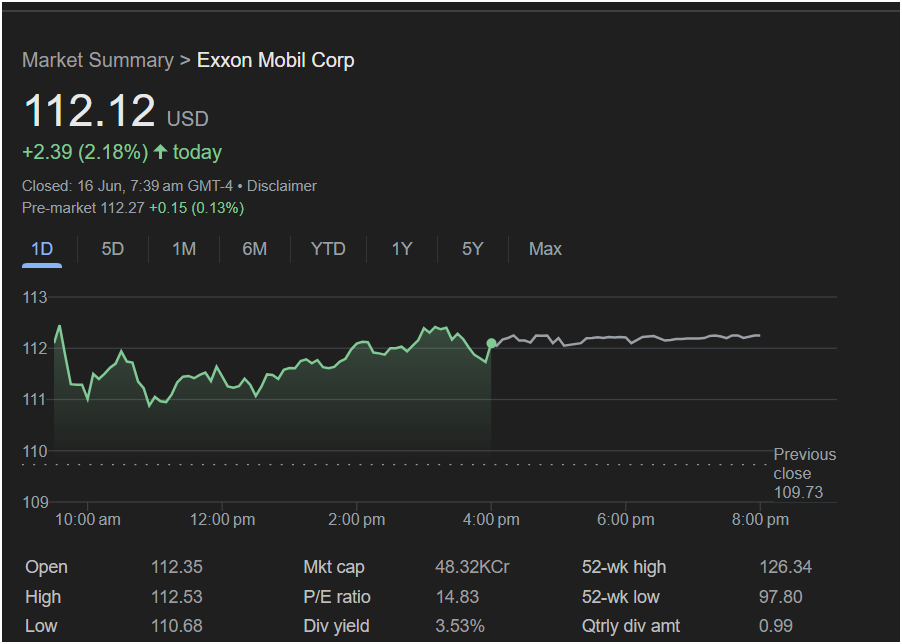Click the Qtrly div amt value 0.99

click(x=776, y=626)
